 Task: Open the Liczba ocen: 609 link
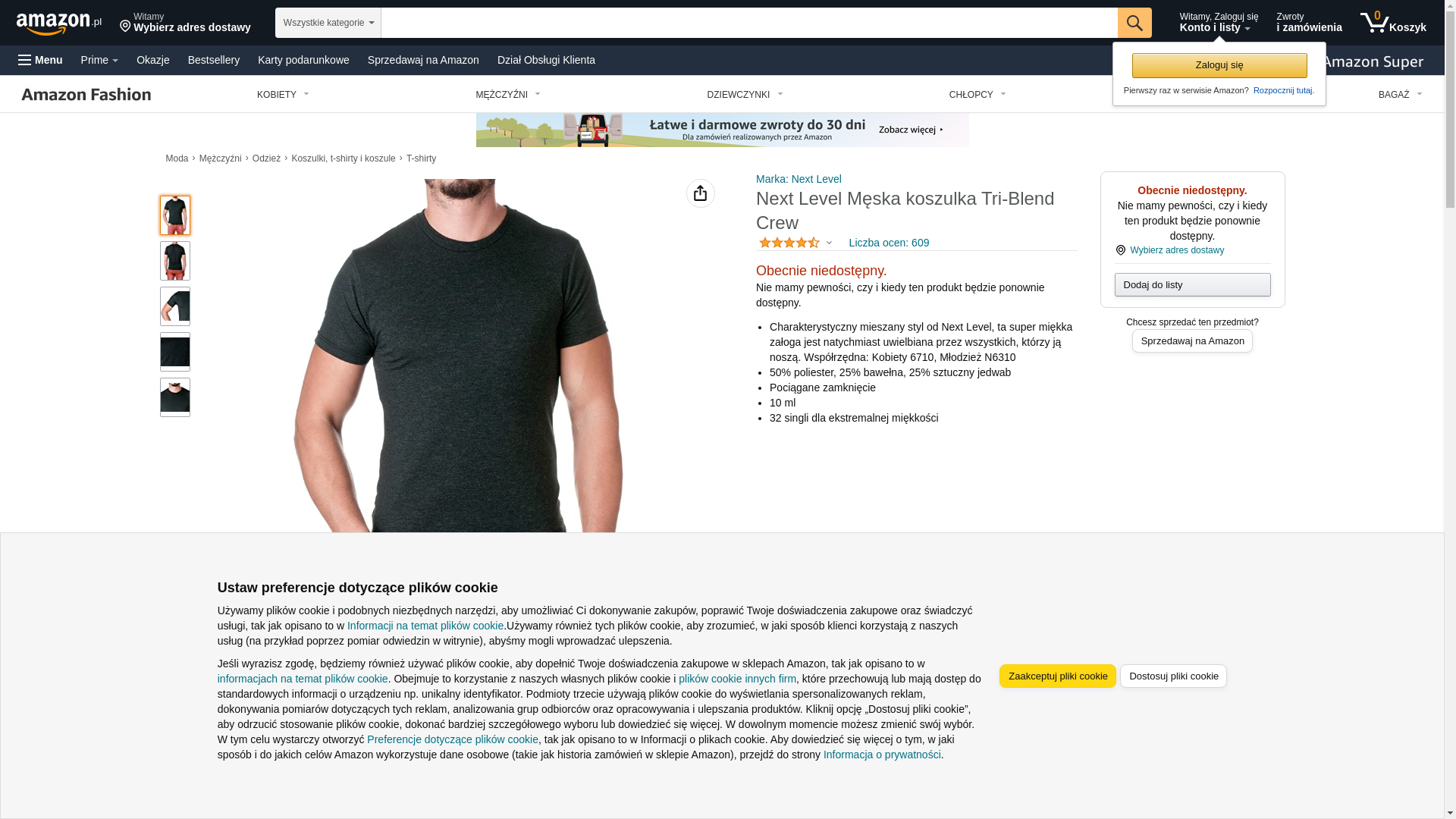[x=889, y=243]
